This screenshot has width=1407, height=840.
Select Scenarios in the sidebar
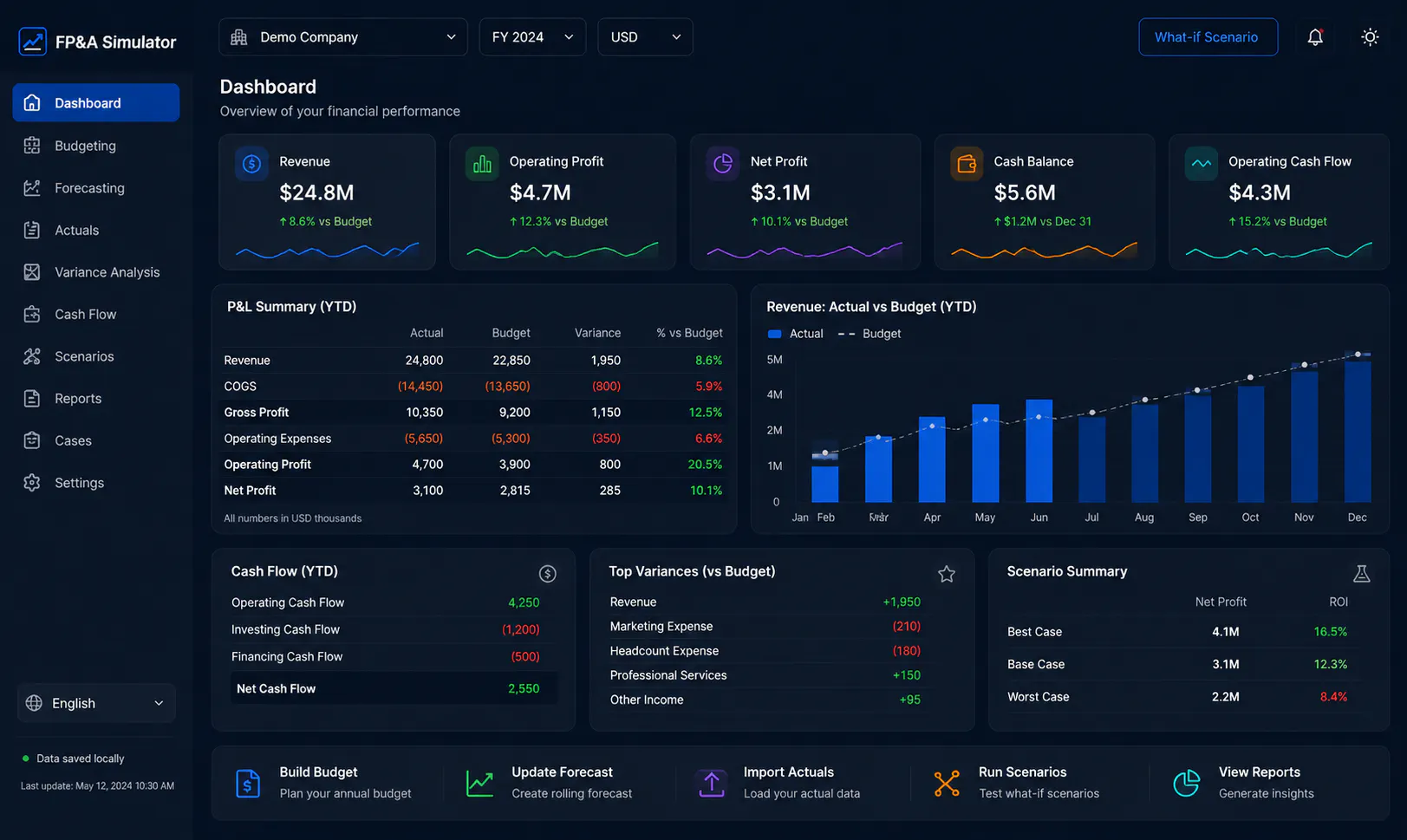(96, 356)
